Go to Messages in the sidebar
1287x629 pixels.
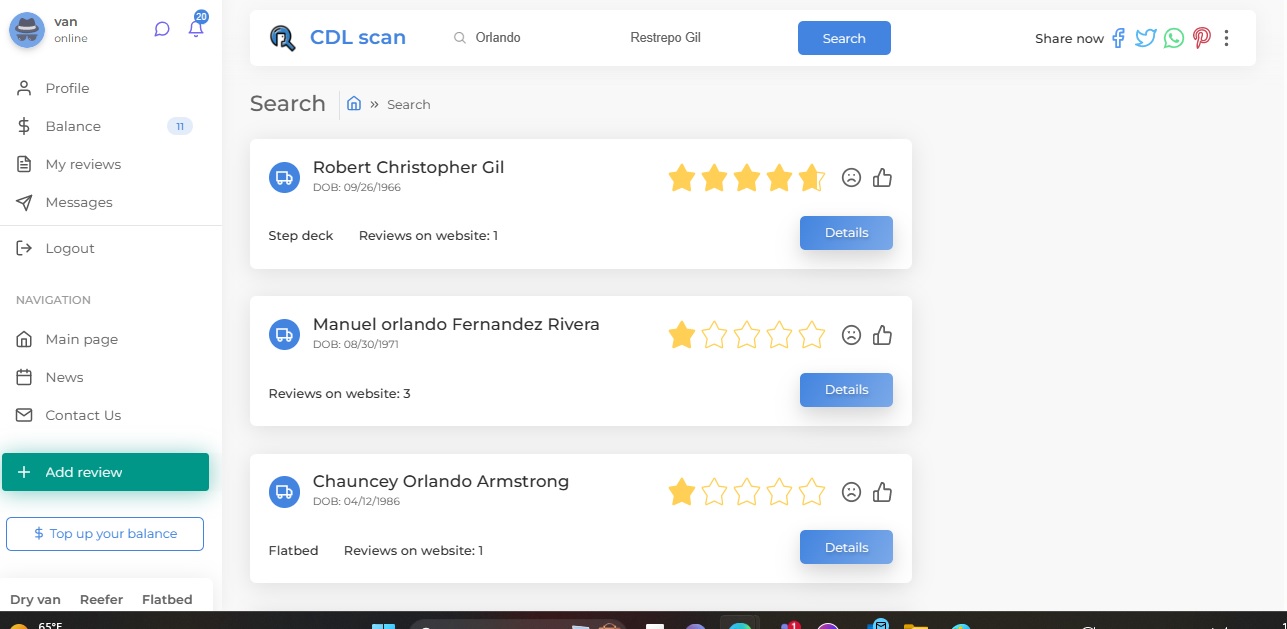tap(79, 202)
